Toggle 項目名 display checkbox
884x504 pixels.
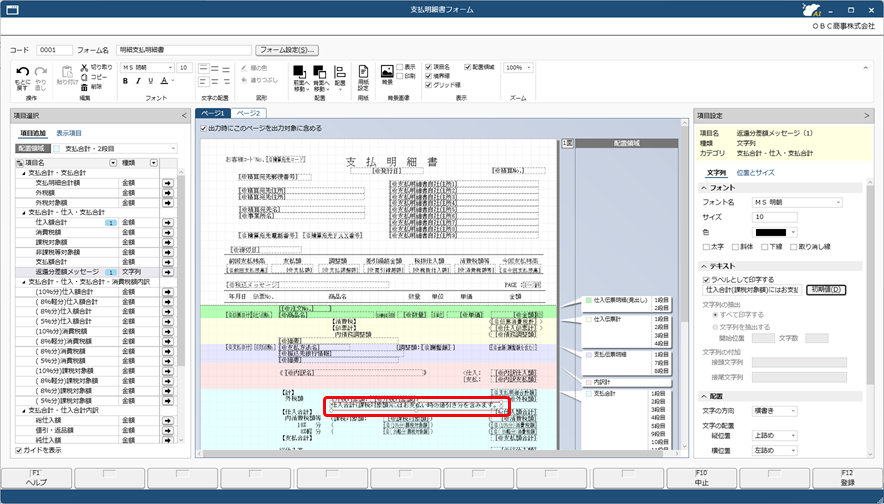[x=428, y=67]
